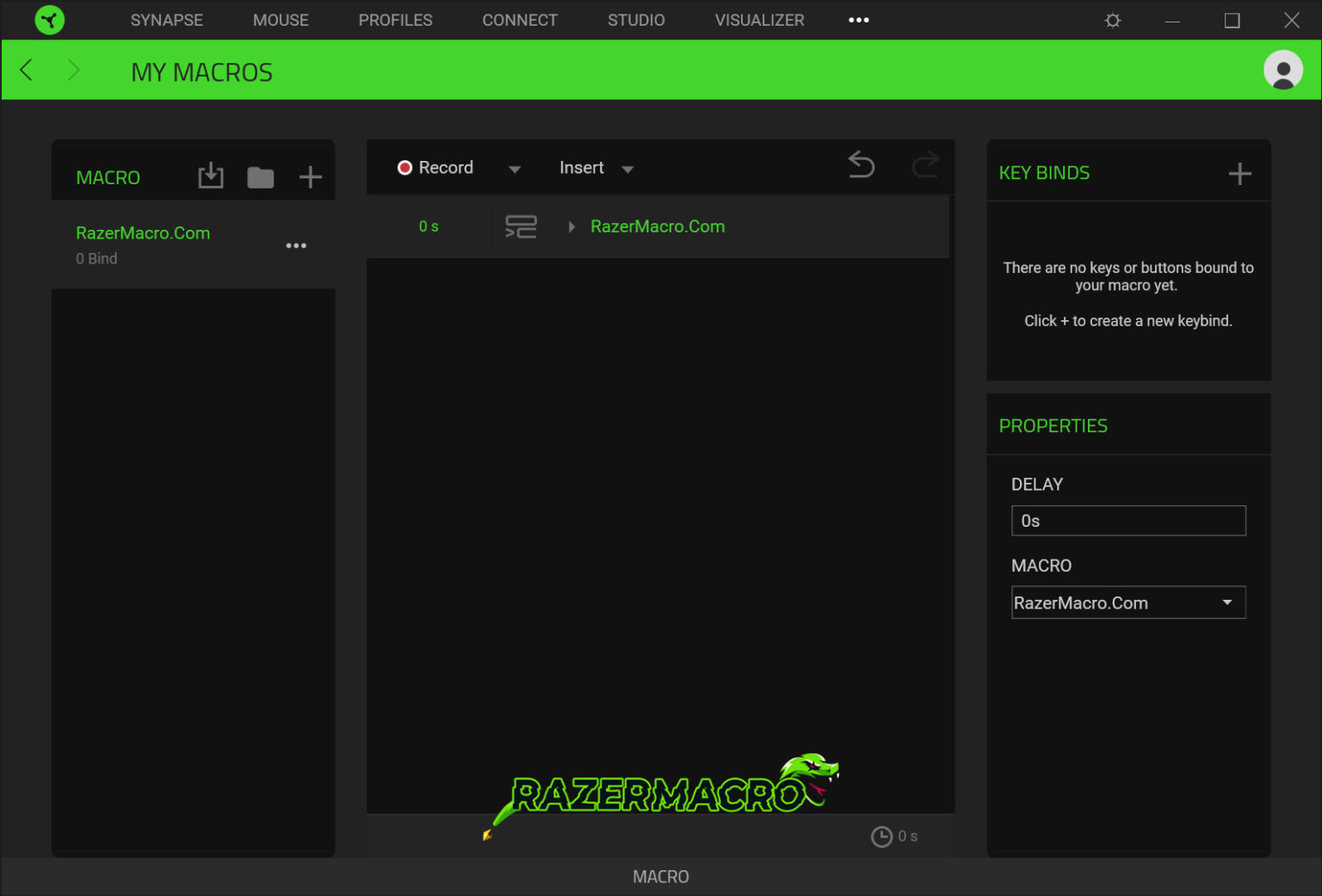Undo the last macro edit
This screenshot has height=896, width=1322.
[861, 165]
